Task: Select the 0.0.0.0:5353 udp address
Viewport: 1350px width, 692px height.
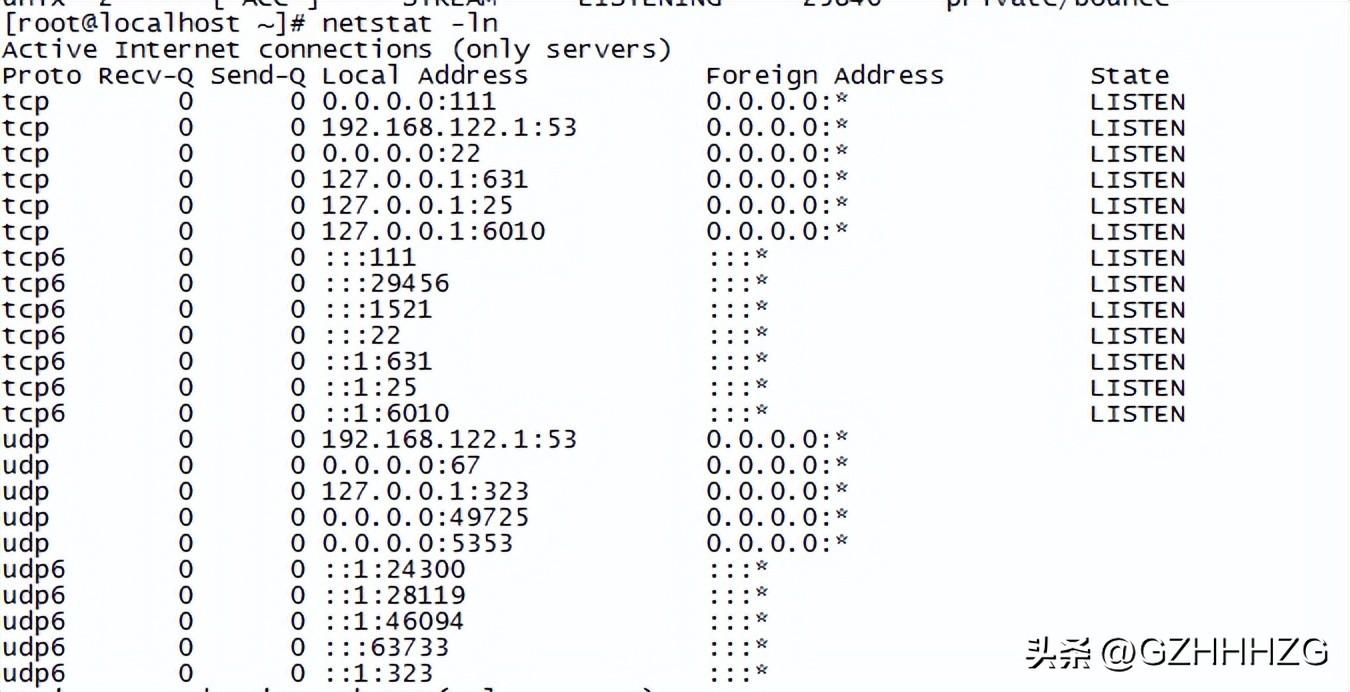Action: point(417,544)
